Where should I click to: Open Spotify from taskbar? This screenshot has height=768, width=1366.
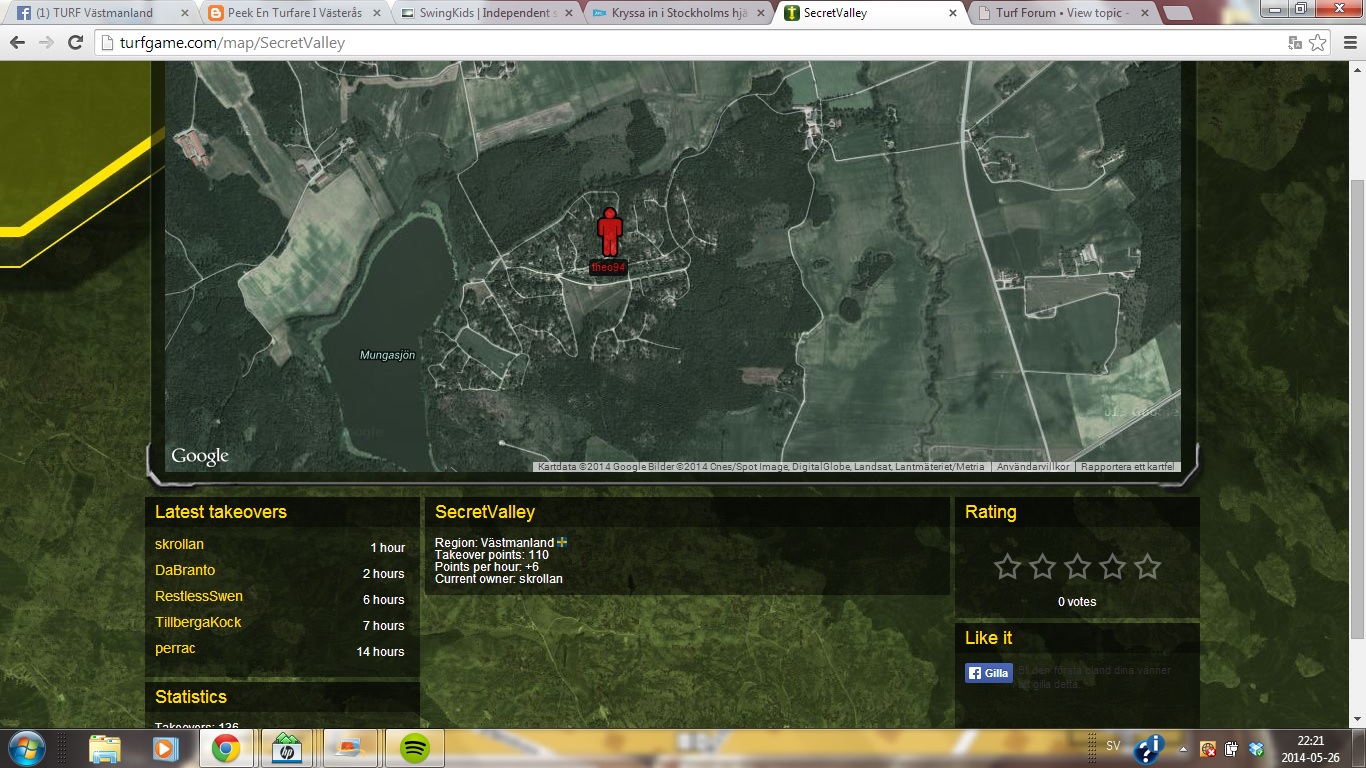pos(415,748)
